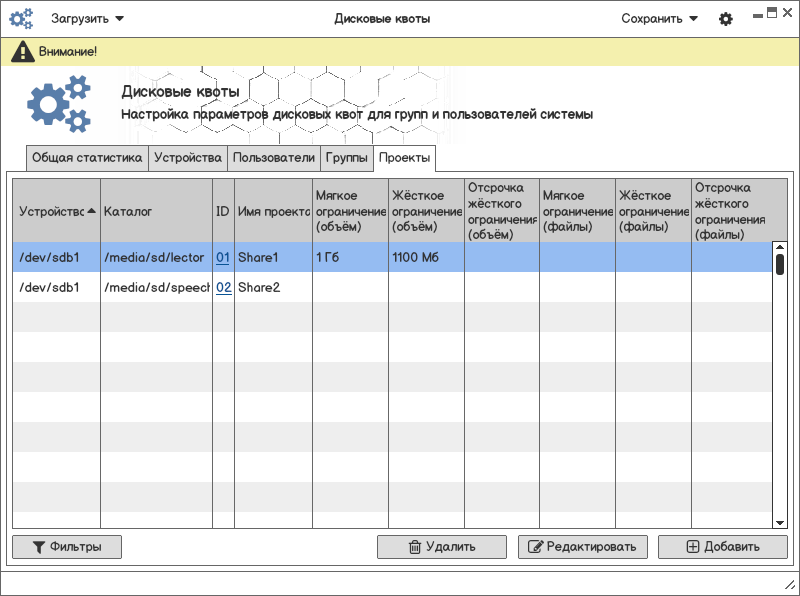
Task: Open the Группы tab
Action: (347, 158)
